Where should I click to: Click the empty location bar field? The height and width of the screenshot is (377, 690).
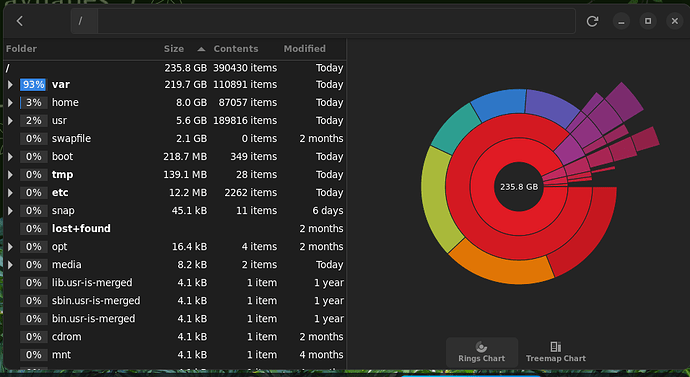pyautogui.click(x=336, y=21)
